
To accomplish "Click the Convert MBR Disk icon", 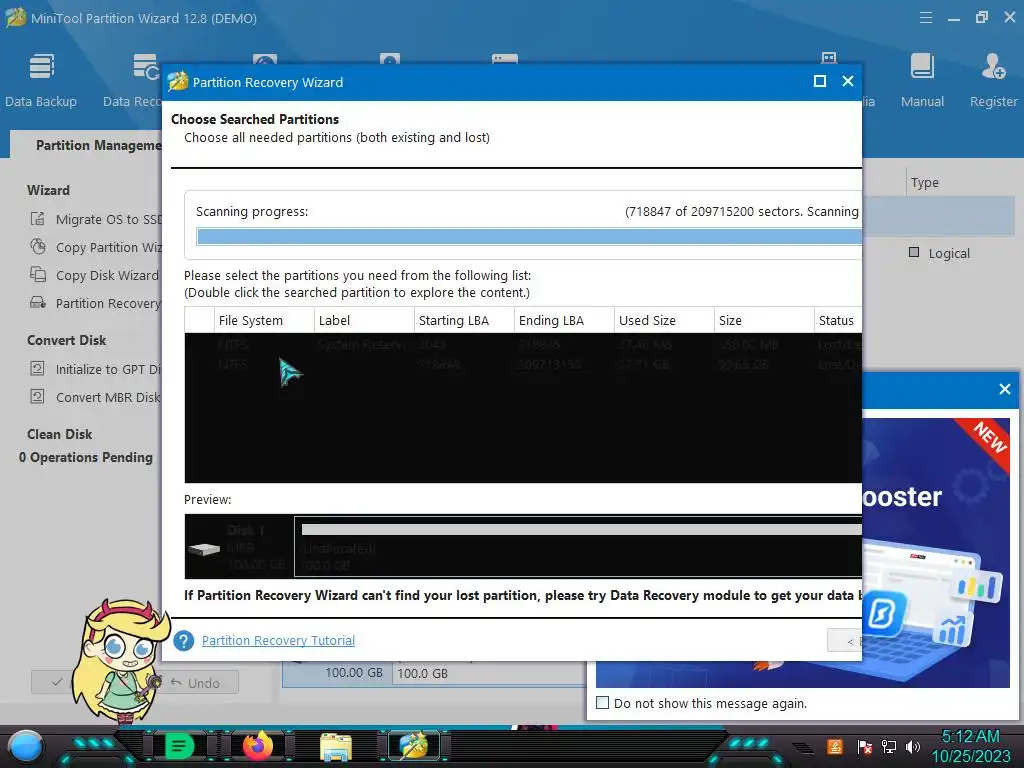I will 38,397.
